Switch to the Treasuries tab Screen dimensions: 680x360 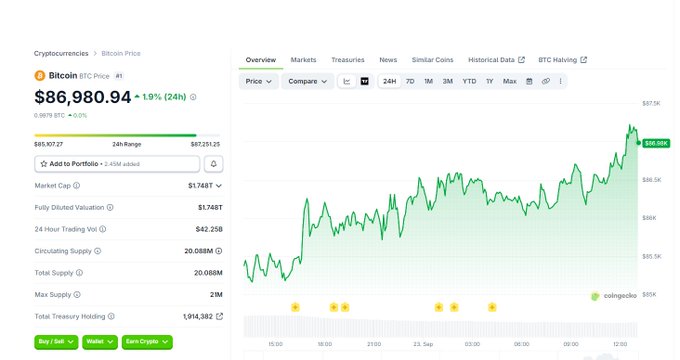(x=348, y=60)
